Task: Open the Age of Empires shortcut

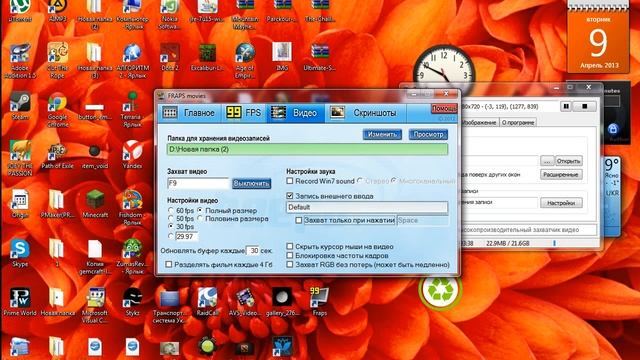Action: tap(244, 60)
